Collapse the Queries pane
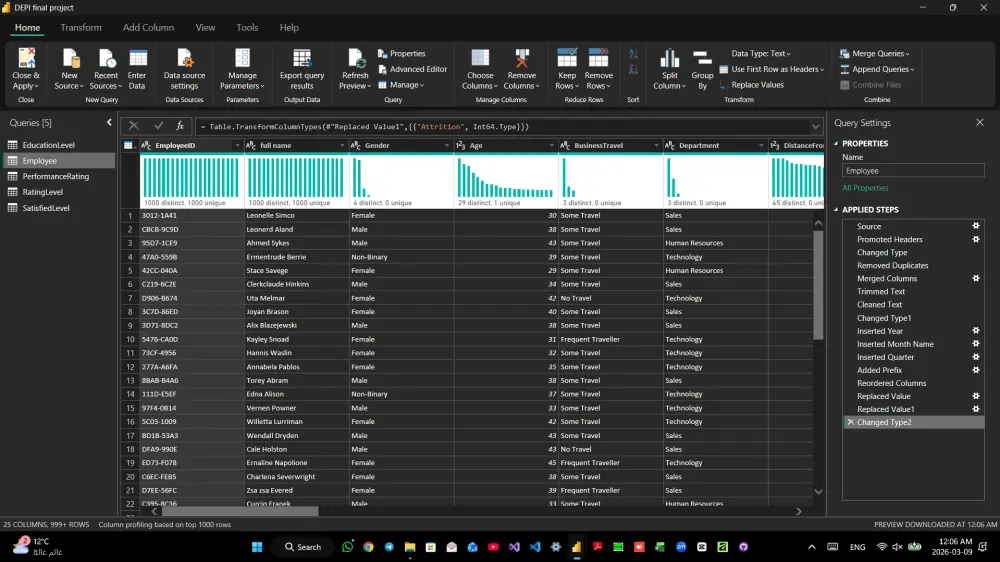The width and height of the screenshot is (1000, 562). [x=109, y=122]
